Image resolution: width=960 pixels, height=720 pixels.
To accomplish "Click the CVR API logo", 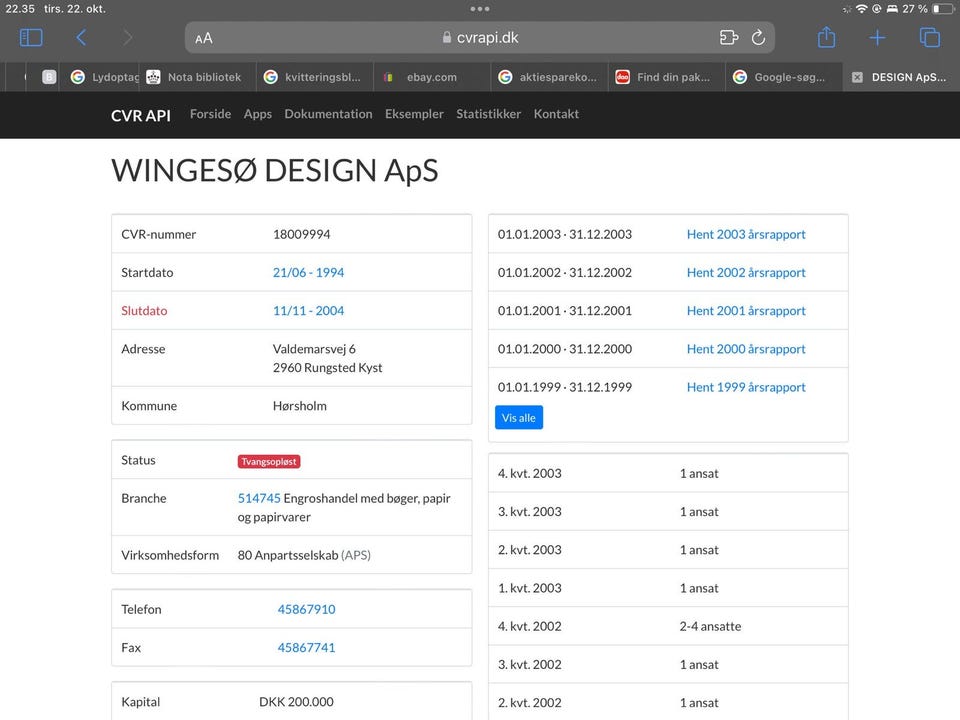I will tap(141, 115).
